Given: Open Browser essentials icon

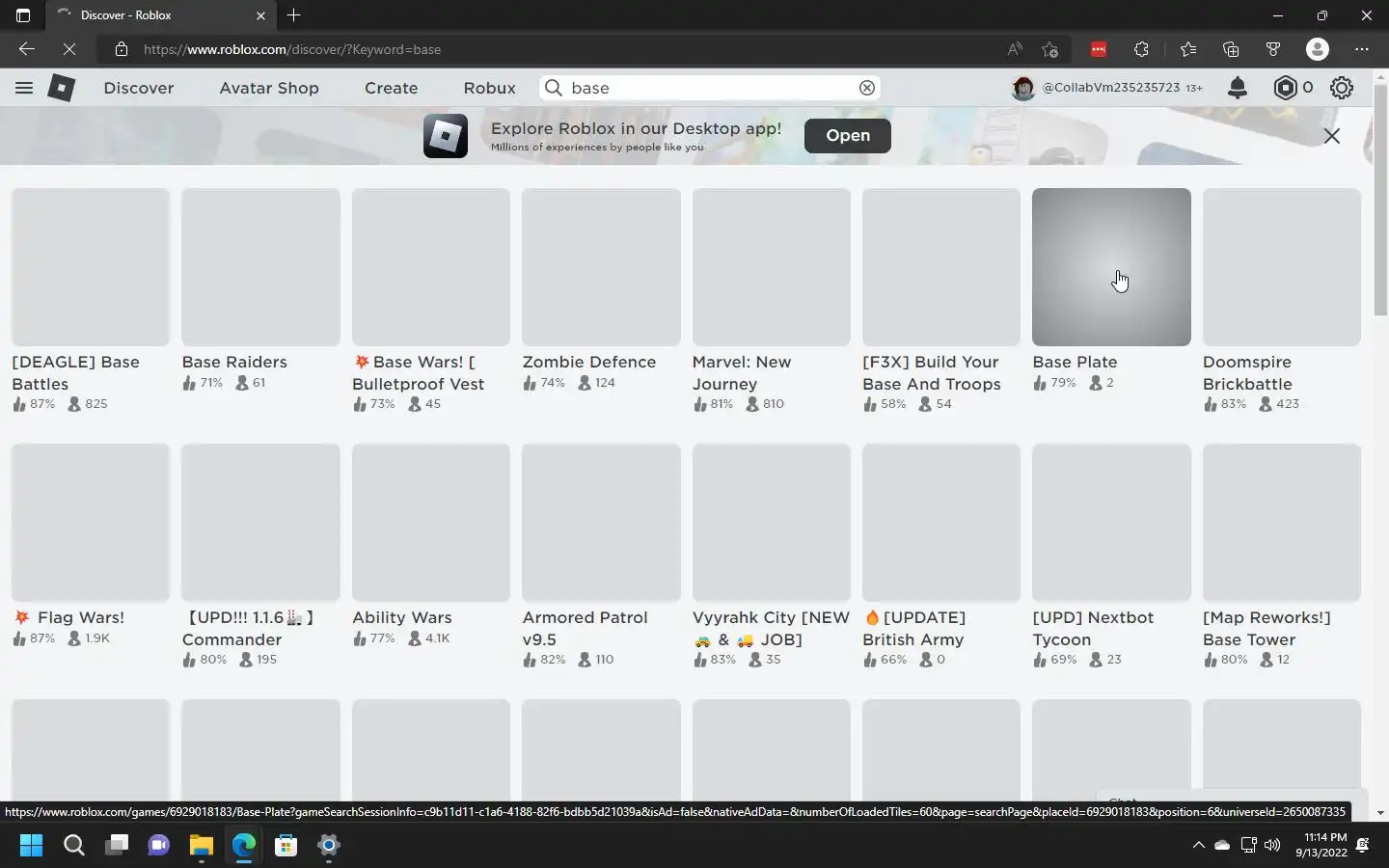Looking at the screenshot, I should [x=1273, y=49].
